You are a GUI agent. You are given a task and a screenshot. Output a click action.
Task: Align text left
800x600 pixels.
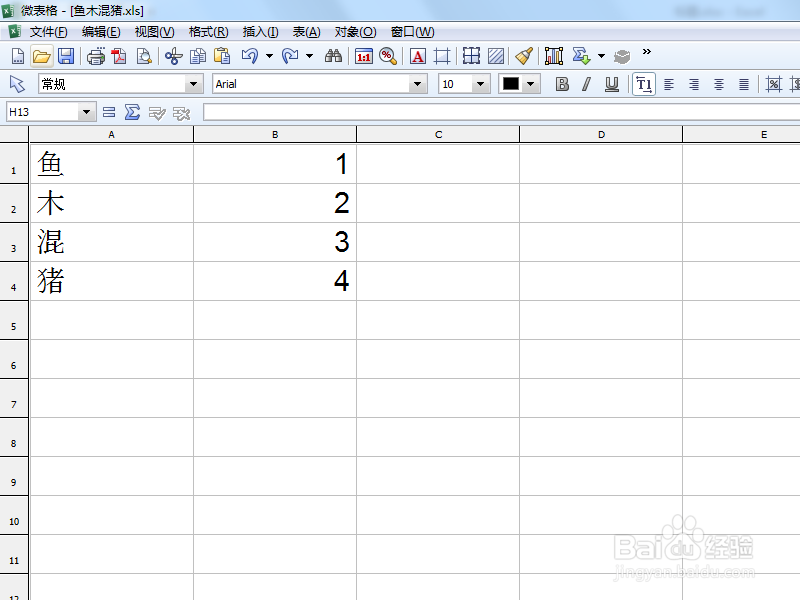(669, 84)
